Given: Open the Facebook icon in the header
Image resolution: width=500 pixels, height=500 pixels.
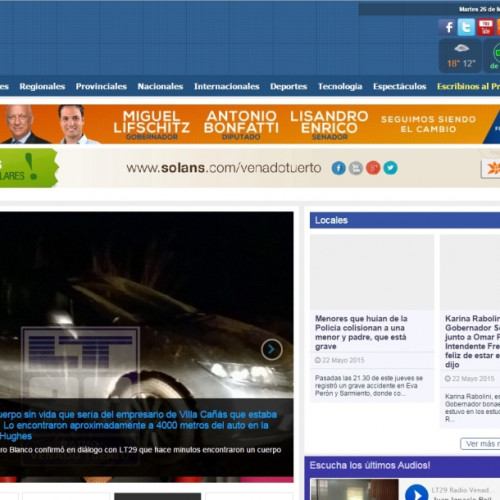Looking at the screenshot, I should [448, 27].
